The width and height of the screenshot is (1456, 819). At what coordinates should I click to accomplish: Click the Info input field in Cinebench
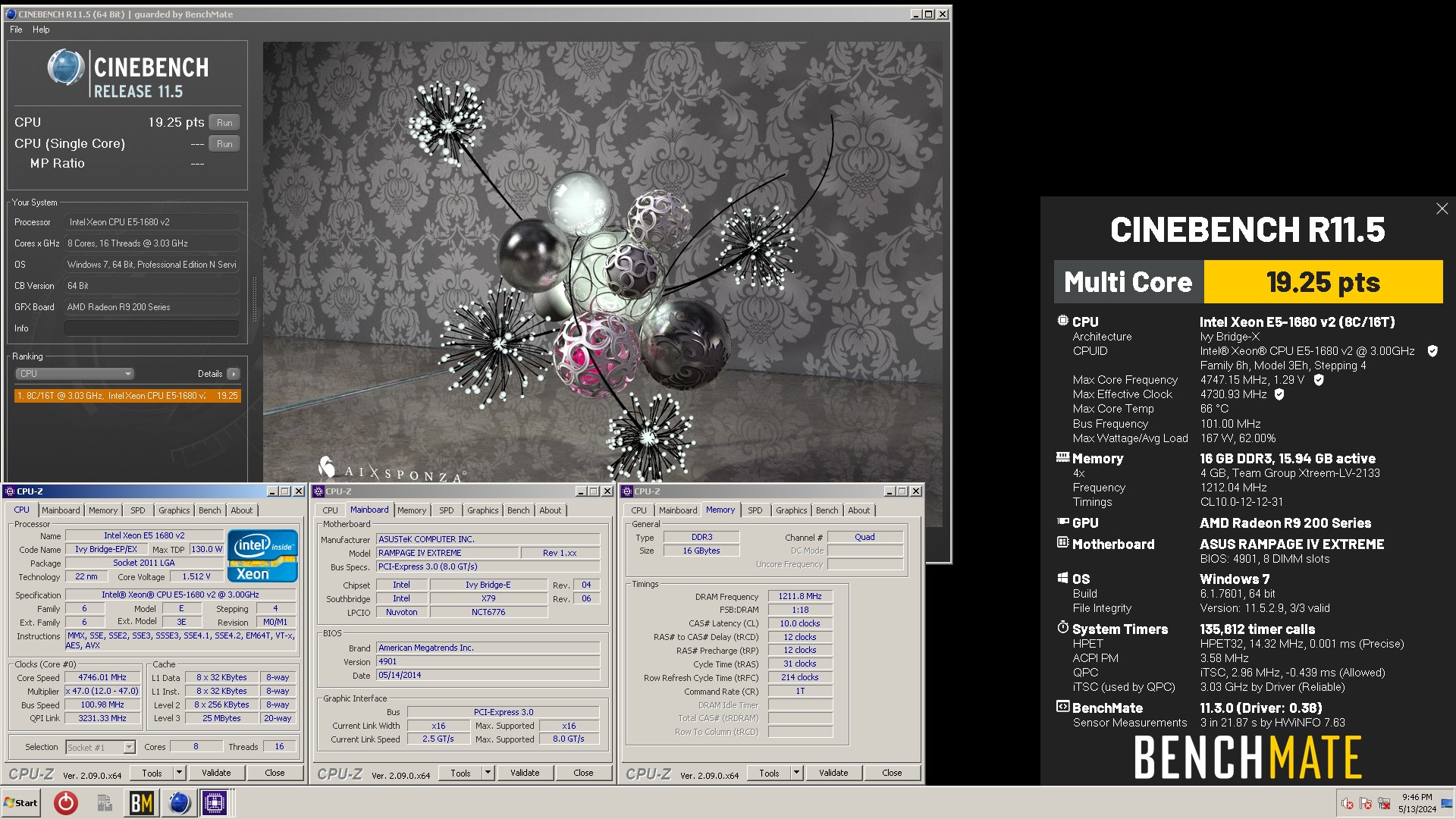[152, 328]
